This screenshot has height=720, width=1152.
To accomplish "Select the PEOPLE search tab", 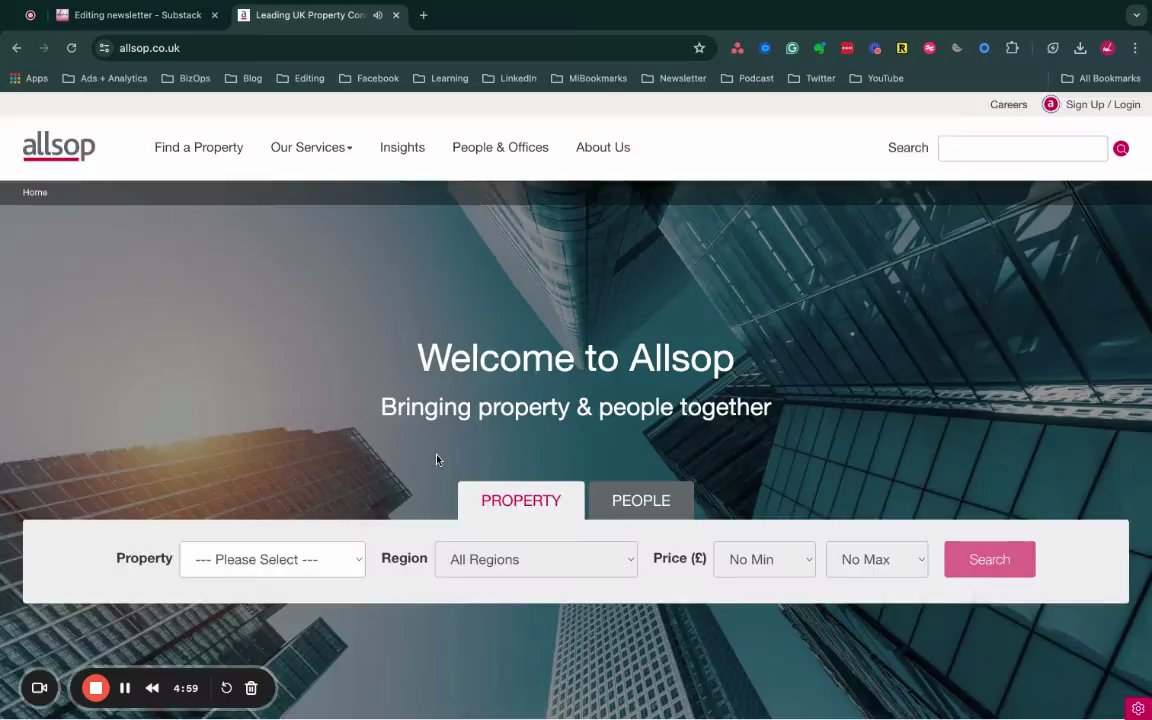I will (x=641, y=500).
